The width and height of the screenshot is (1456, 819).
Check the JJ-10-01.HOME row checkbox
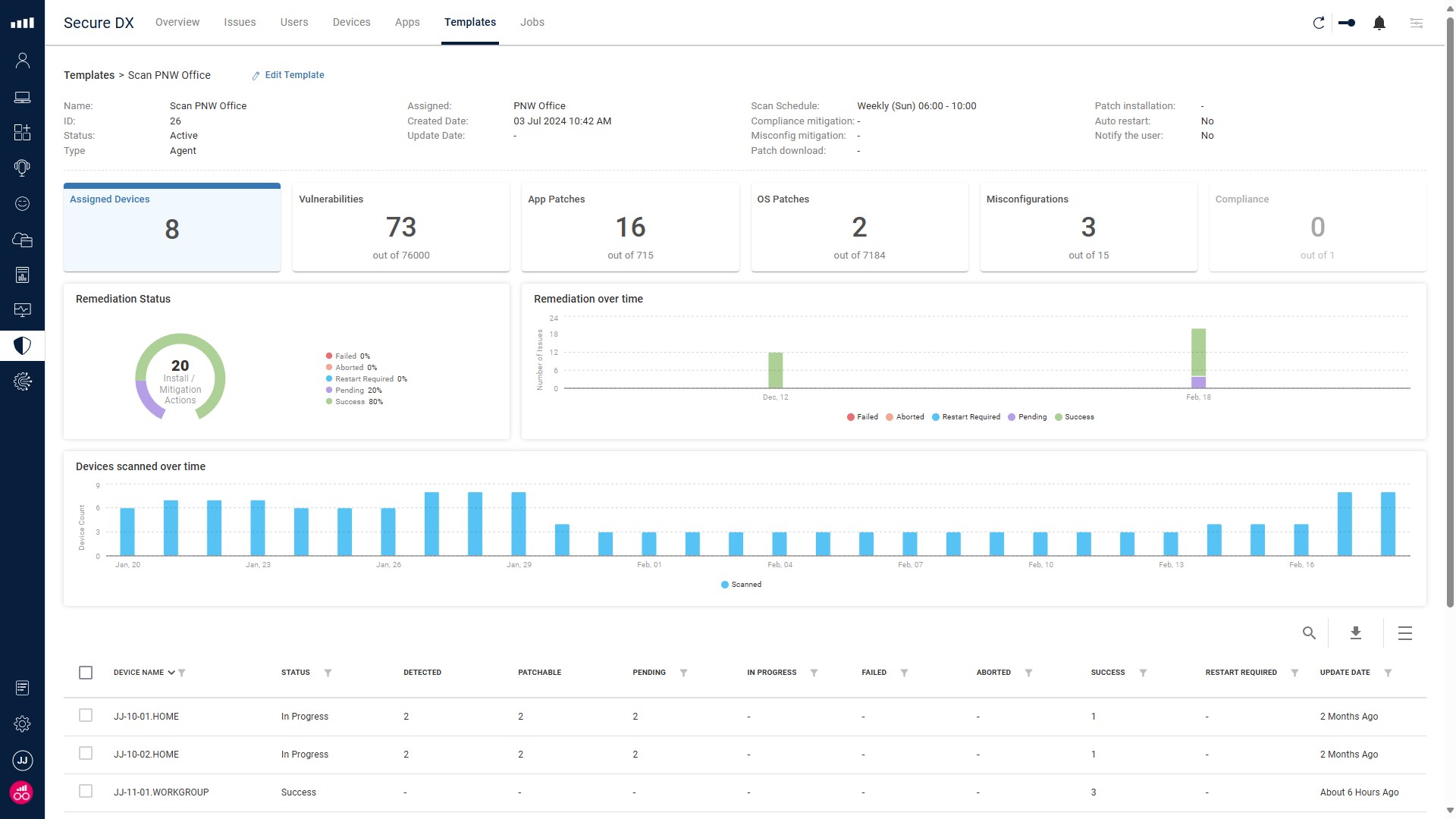(x=86, y=715)
